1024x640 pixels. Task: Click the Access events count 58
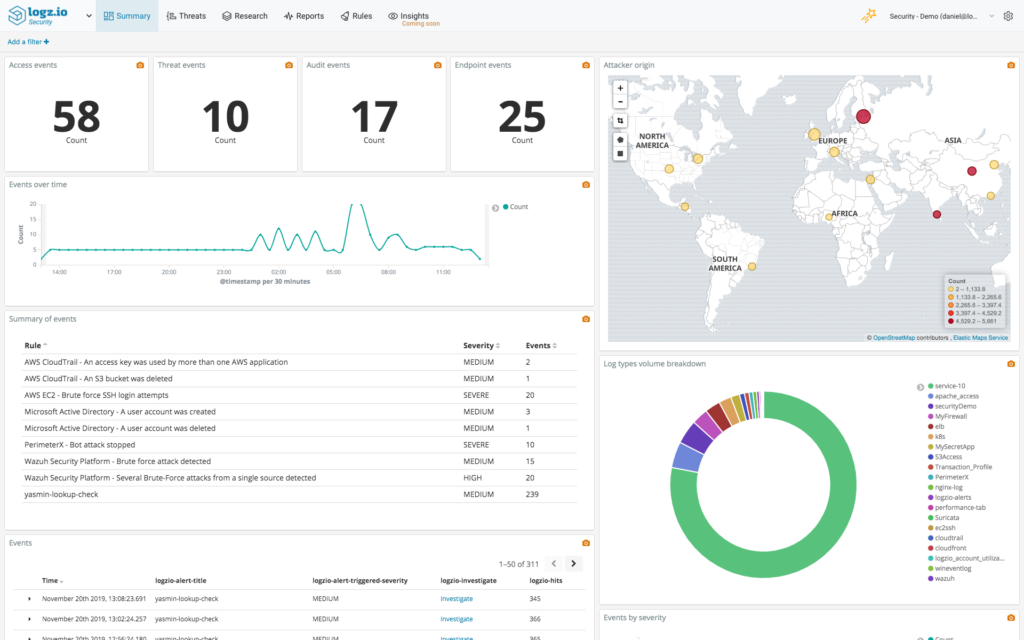76,117
